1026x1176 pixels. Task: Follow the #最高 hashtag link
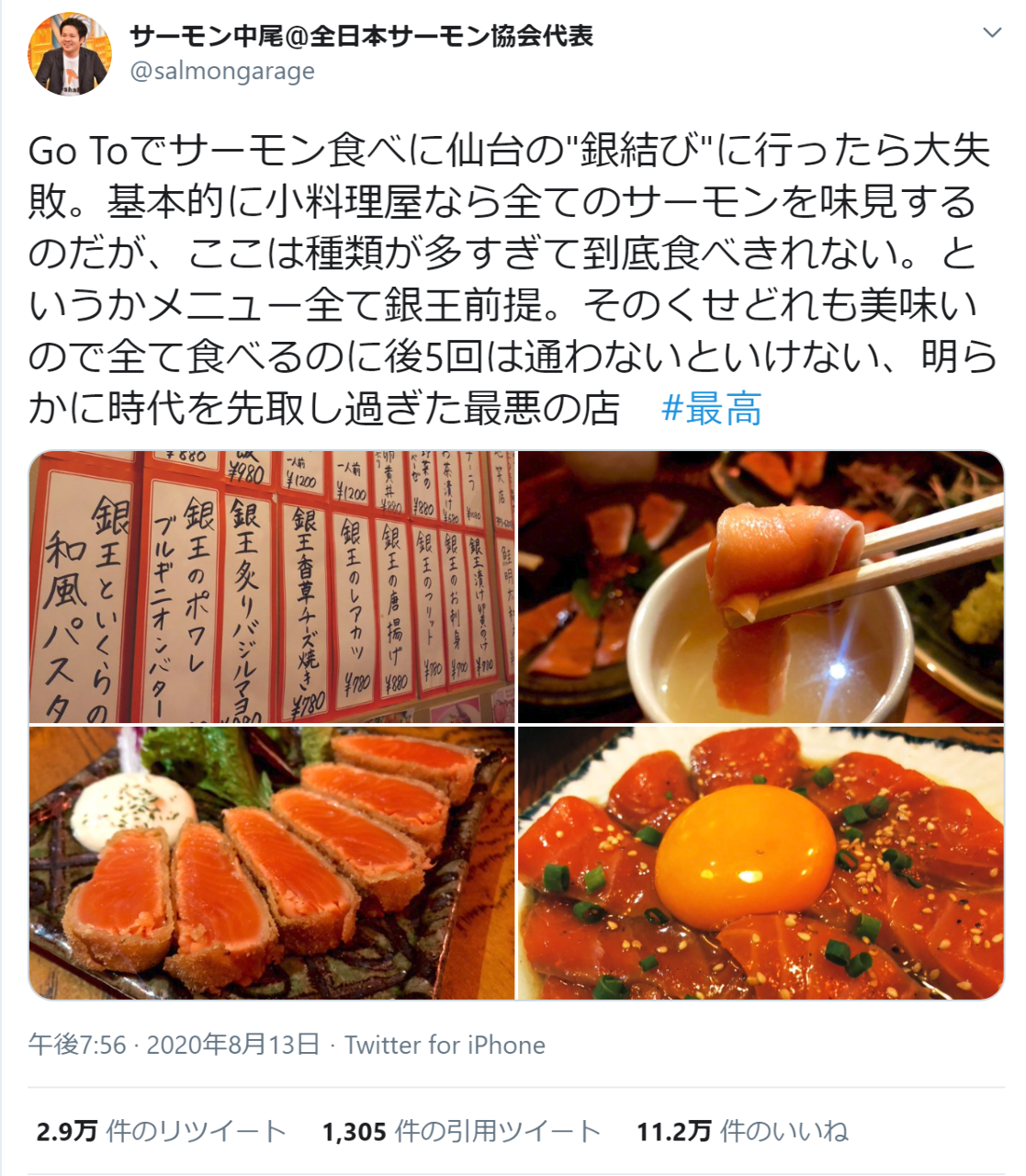[712, 409]
